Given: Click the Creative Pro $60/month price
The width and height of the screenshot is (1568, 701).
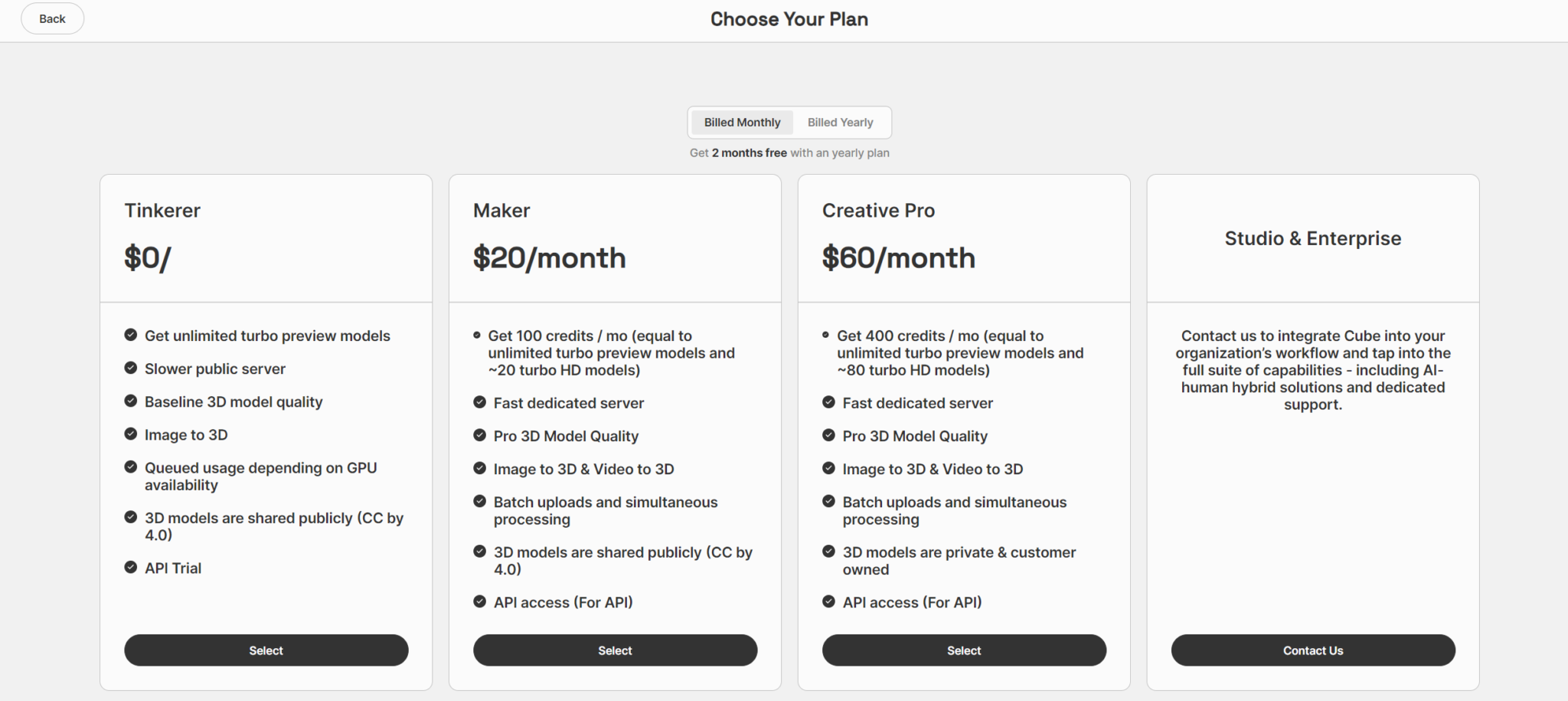Looking at the screenshot, I should [898, 258].
